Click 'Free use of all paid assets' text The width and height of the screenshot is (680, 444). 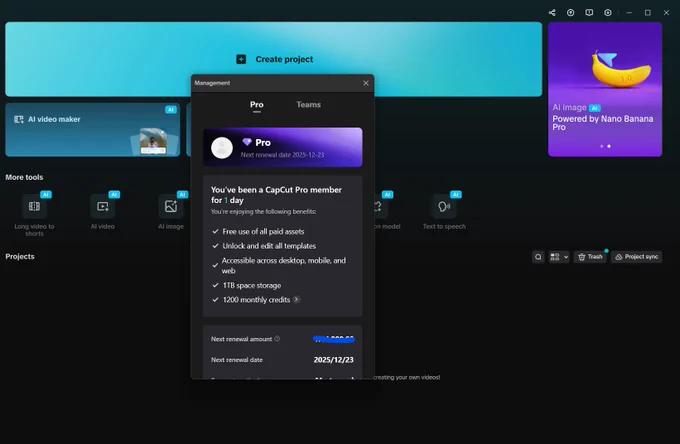(x=263, y=232)
